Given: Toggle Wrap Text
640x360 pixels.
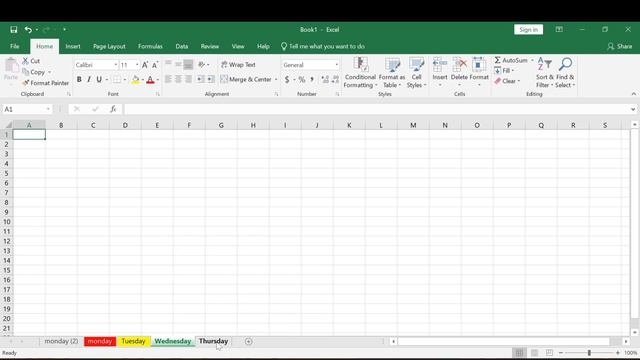Looking at the screenshot, I should click(x=238, y=64).
